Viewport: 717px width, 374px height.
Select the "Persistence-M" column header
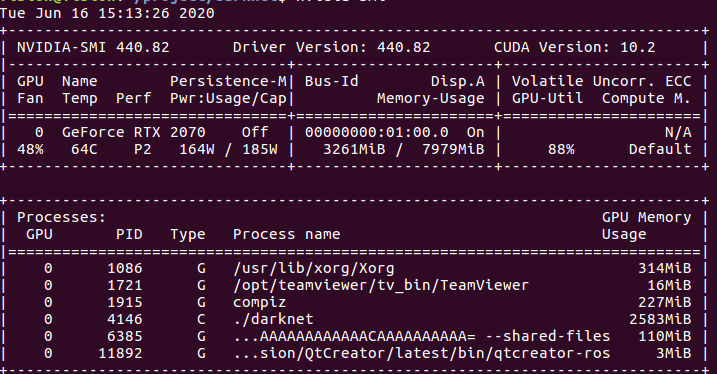click(228, 81)
